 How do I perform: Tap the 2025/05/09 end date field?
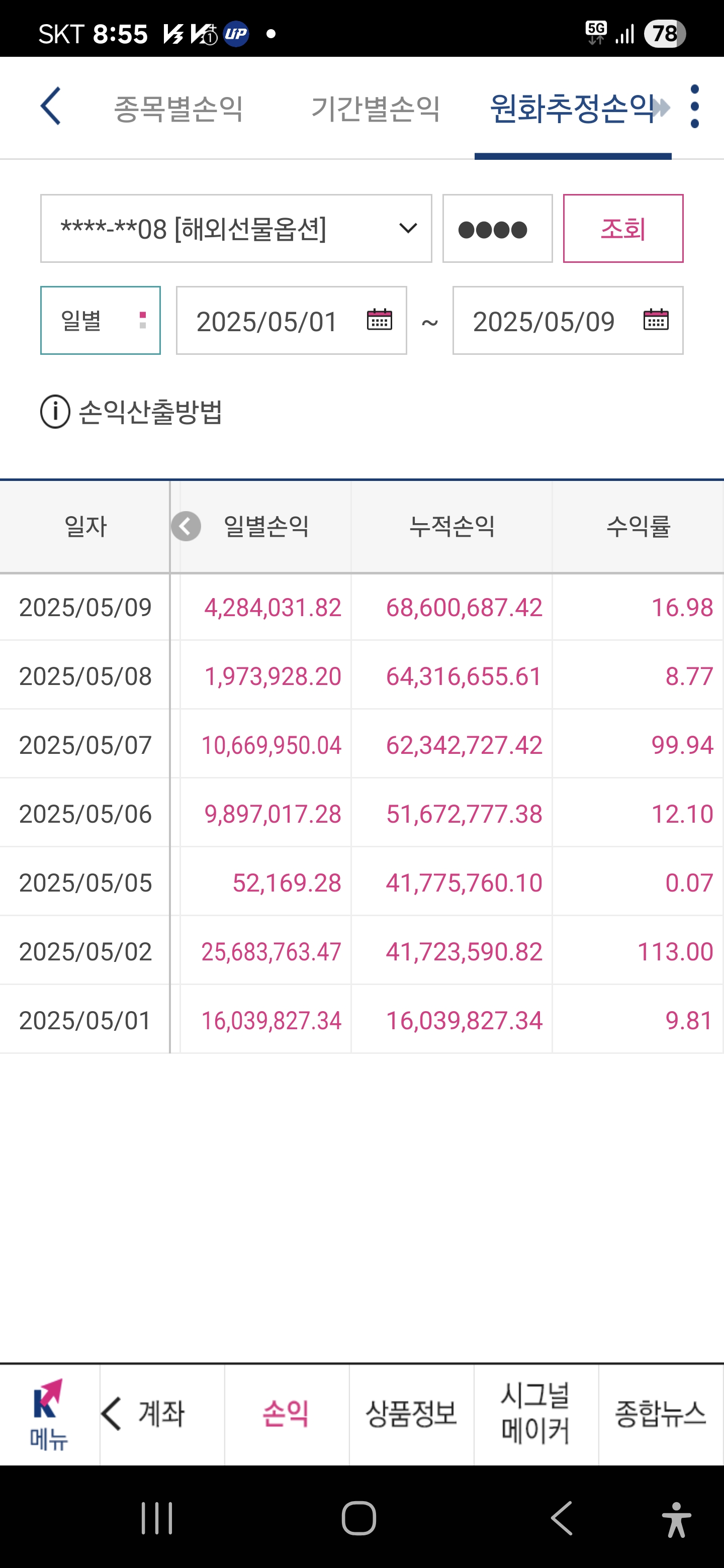tap(568, 320)
